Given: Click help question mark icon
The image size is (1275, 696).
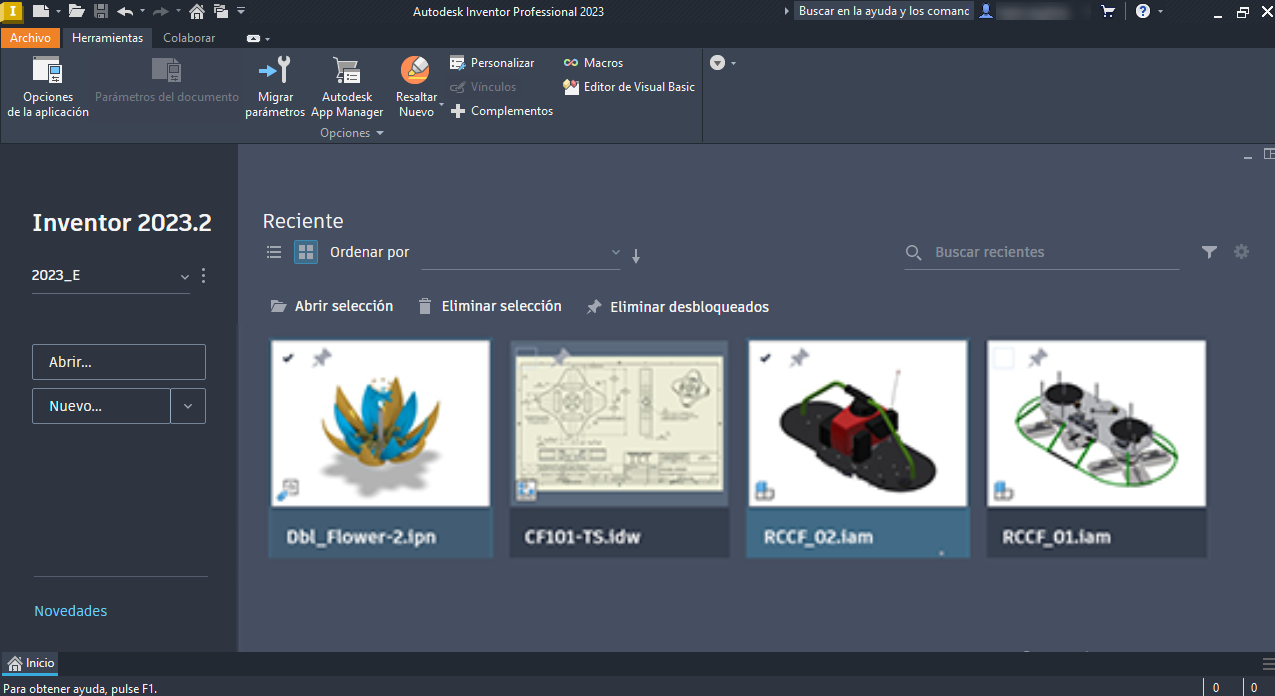Looking at the screenshot, I should pyautogui.click(x=1143, y=11).
